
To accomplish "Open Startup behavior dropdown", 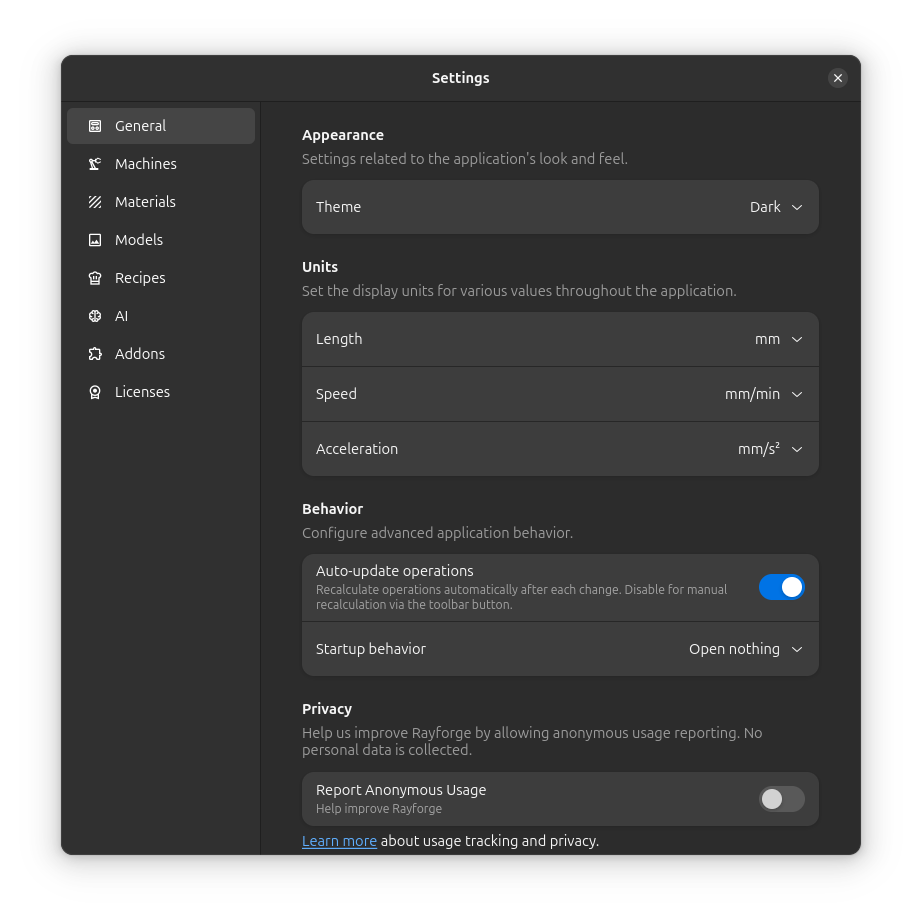I will coord(746,649).
